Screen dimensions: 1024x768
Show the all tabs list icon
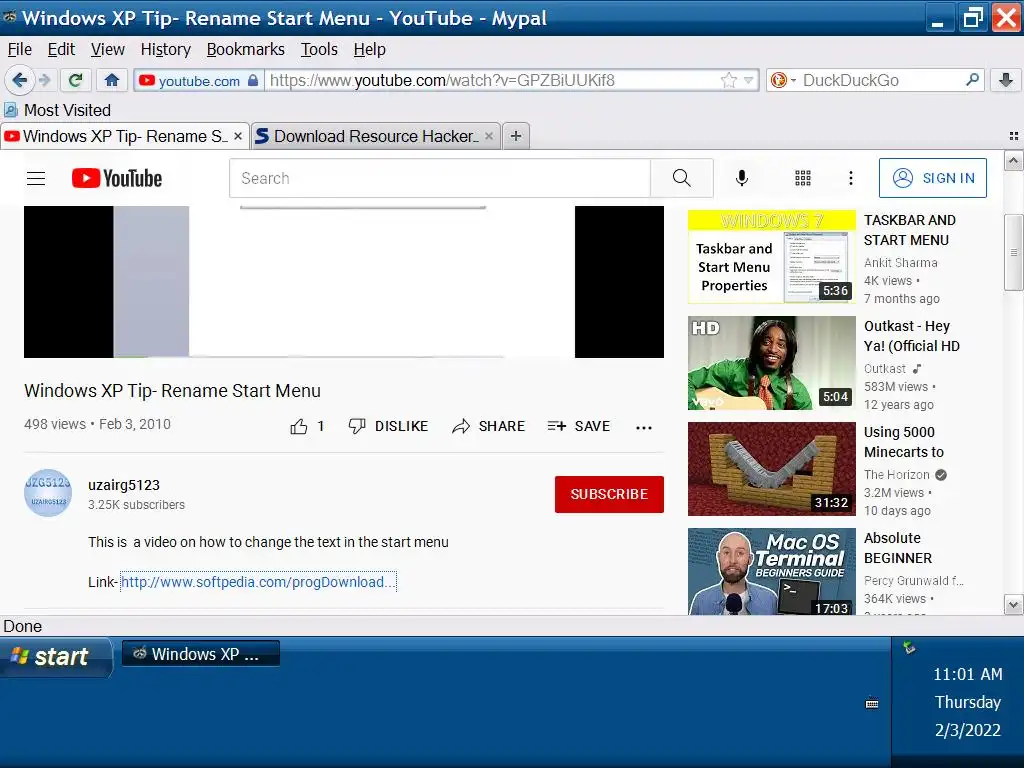pos(1014,136)
